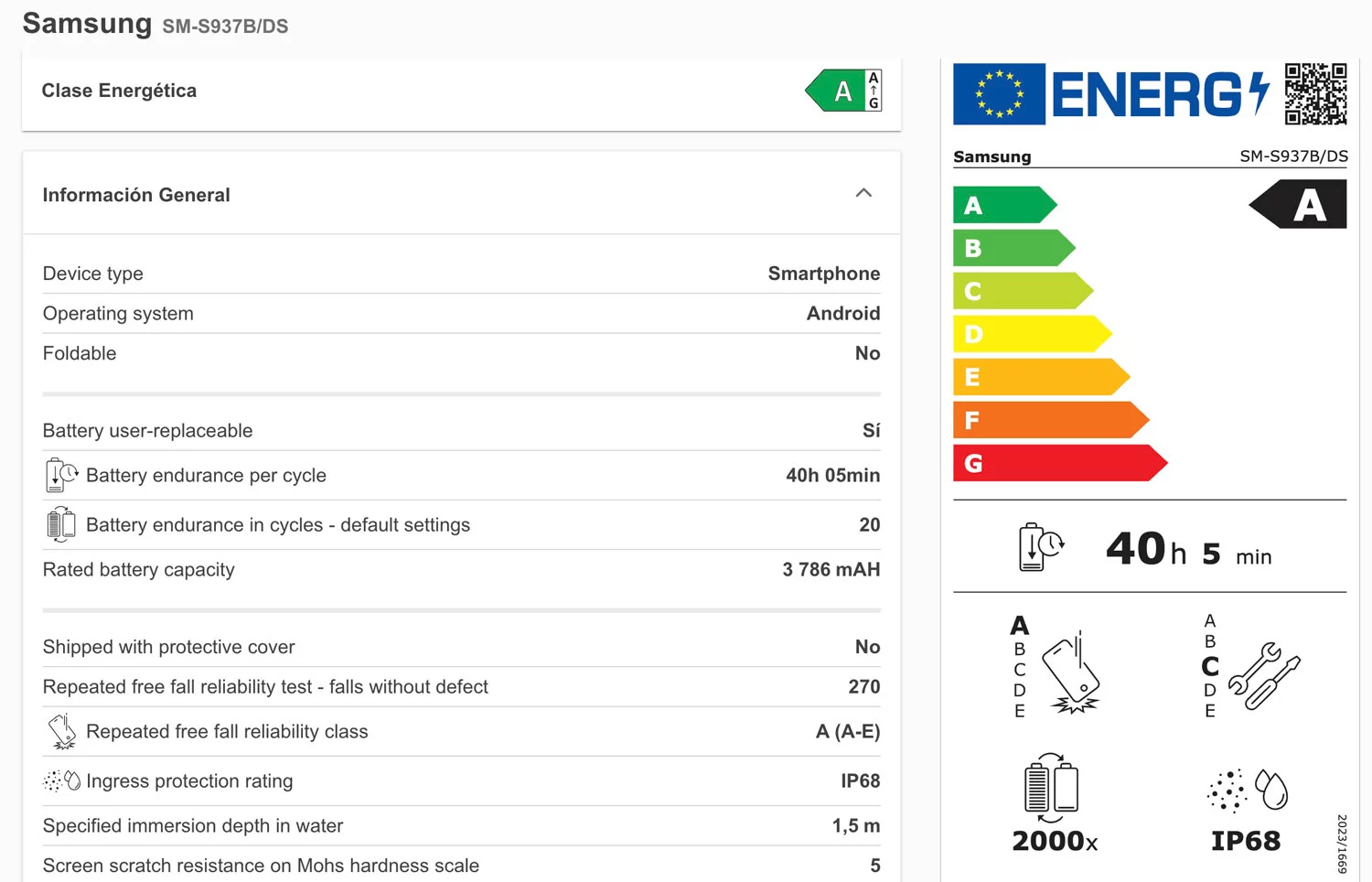Click the 270 falls without defect value

[864, 687]
